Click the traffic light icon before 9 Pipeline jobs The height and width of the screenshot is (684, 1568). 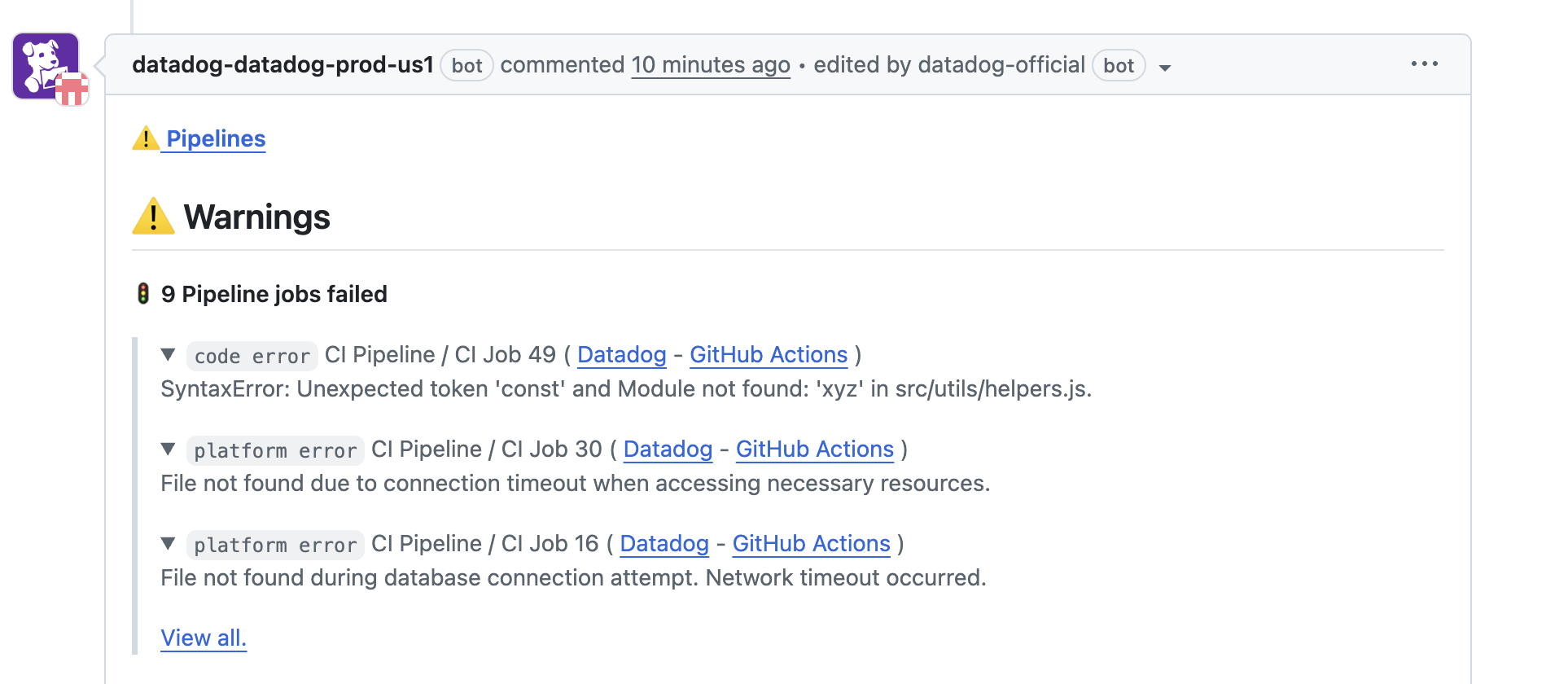(143, 294)
